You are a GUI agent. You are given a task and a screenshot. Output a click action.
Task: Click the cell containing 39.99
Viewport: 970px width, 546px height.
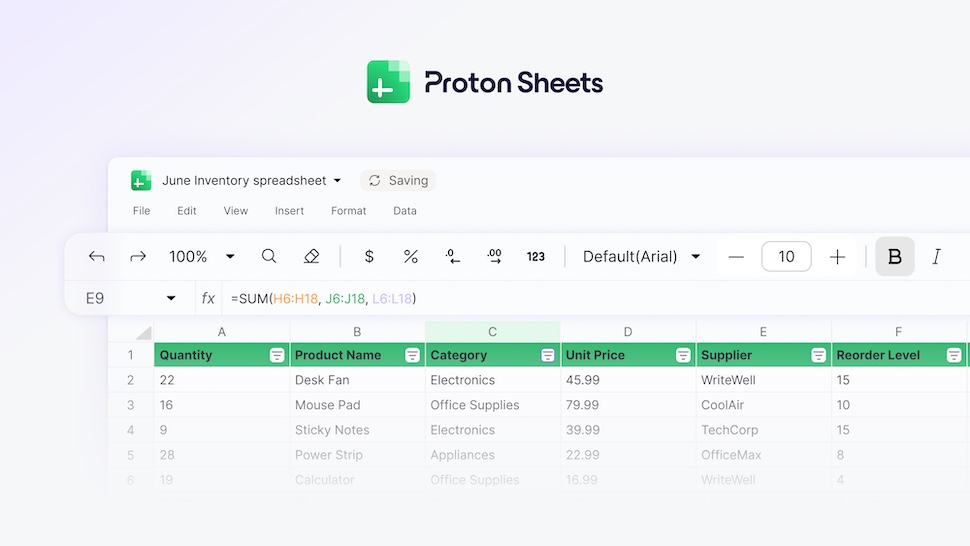click(628, 430)
